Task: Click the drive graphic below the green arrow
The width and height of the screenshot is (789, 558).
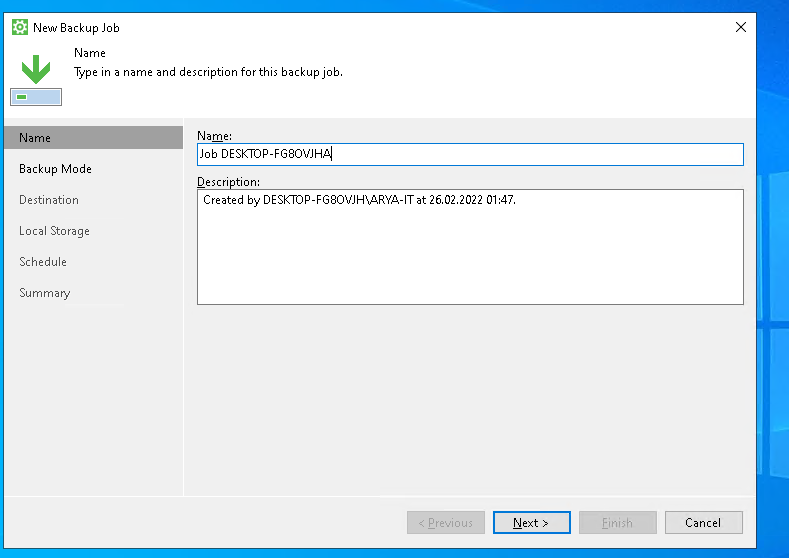Action: [x=36, y=97]
